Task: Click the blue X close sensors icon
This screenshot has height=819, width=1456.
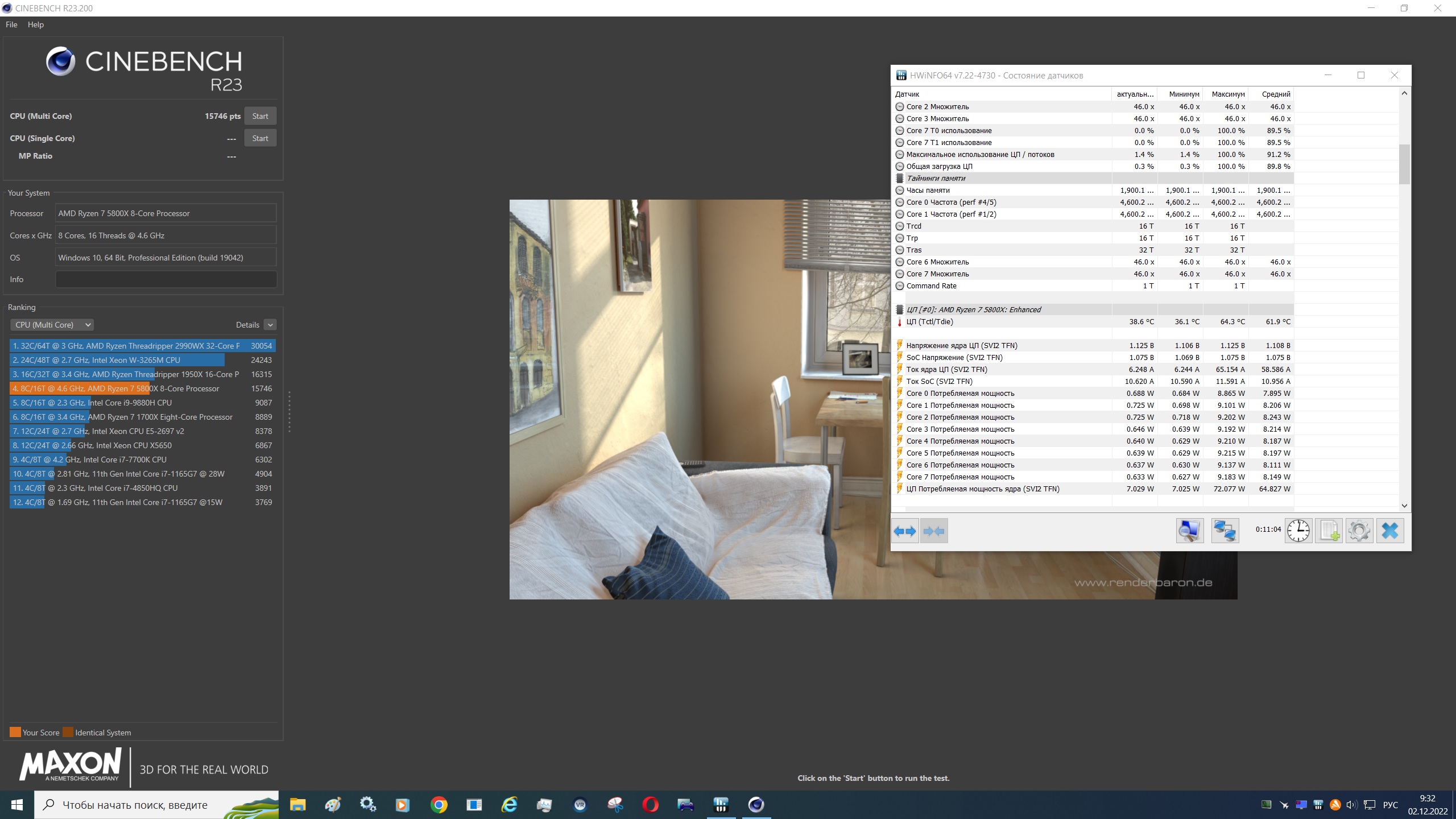Action: [x=1389, y=531]
